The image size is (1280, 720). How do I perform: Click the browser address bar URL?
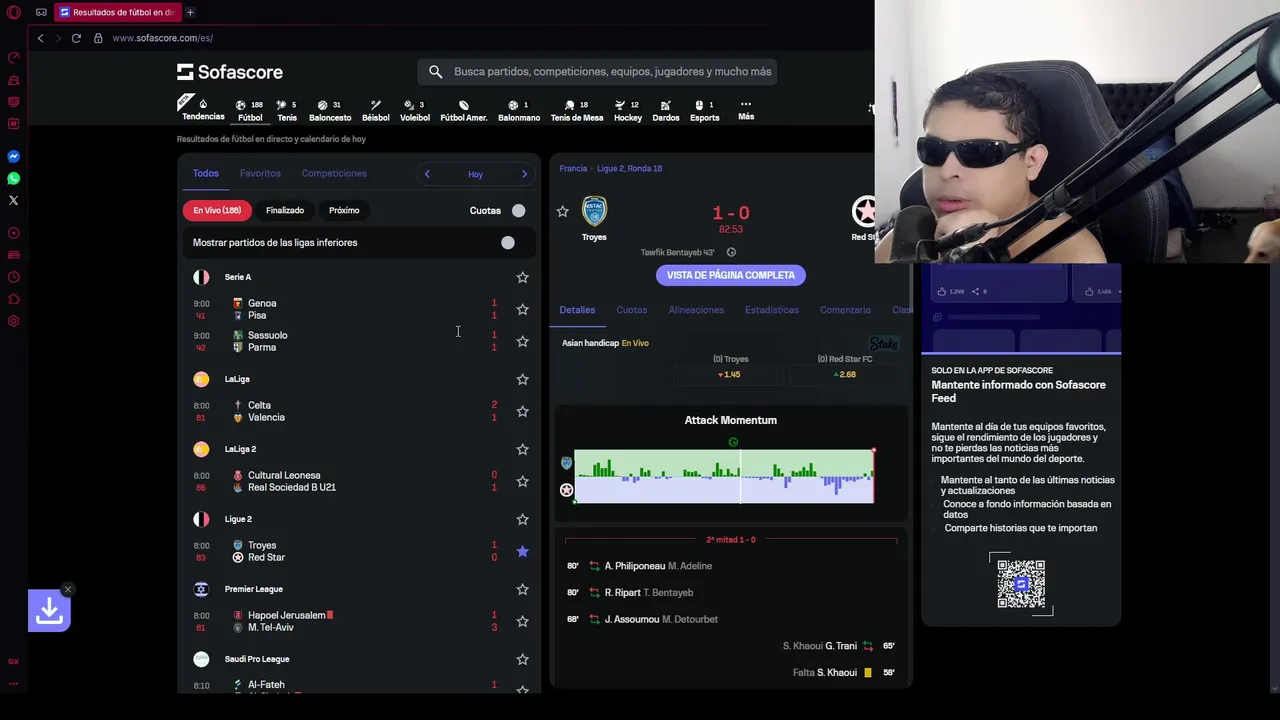click(x=162, y=38)
